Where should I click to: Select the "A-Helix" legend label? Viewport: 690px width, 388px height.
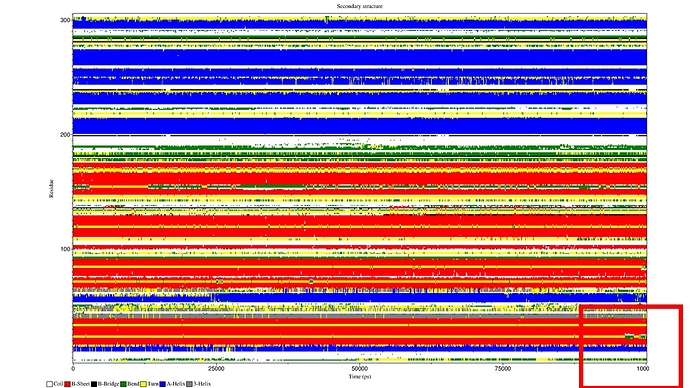point(176,384)
